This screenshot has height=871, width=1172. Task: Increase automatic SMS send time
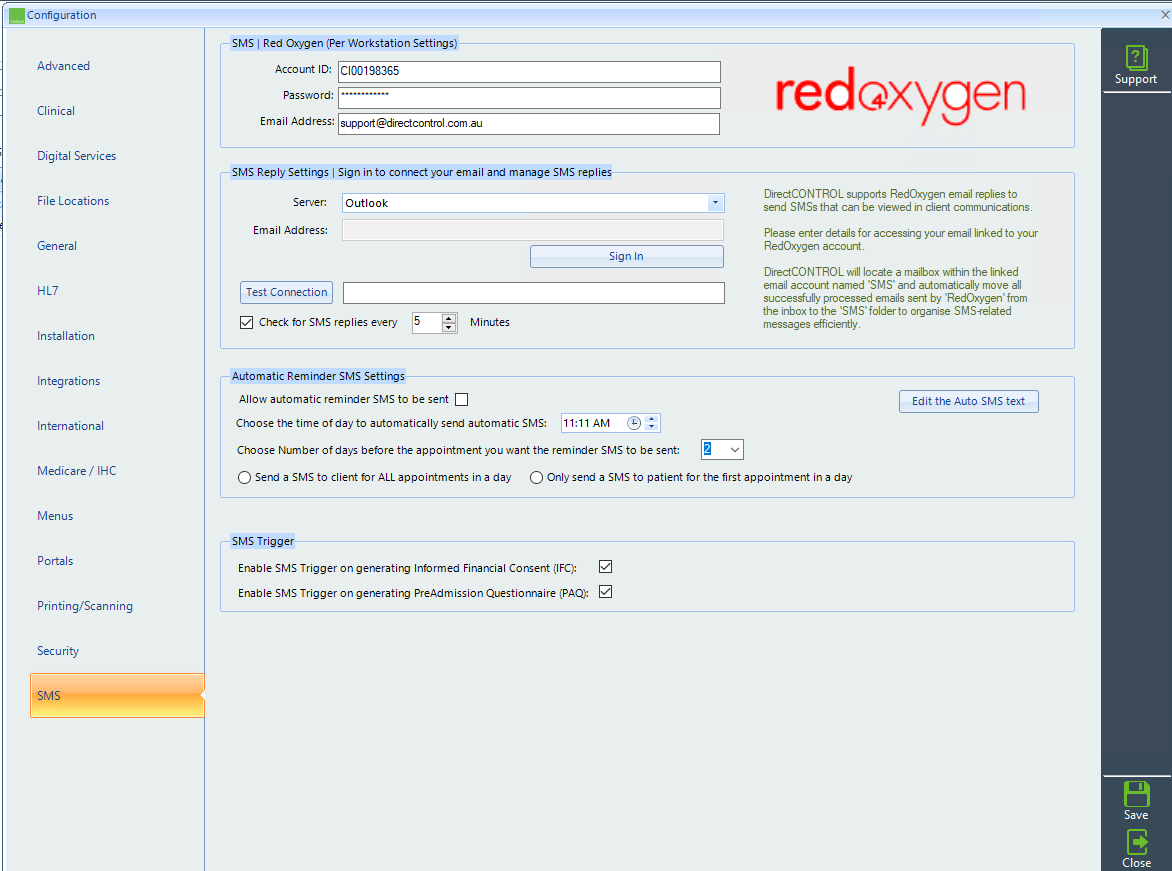click(x=652, y=419)
